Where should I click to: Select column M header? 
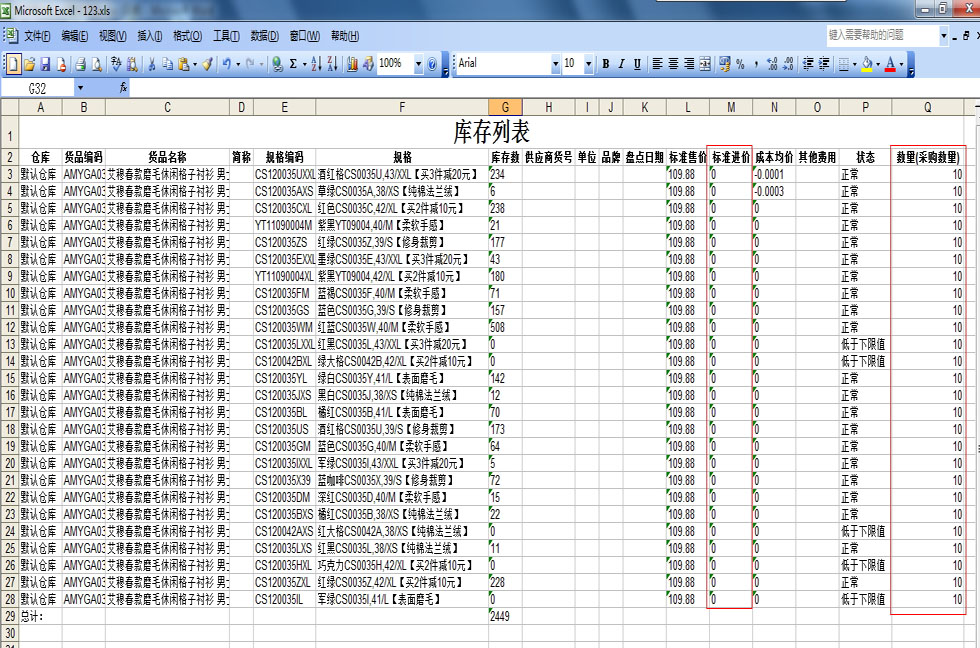(731, 107)
